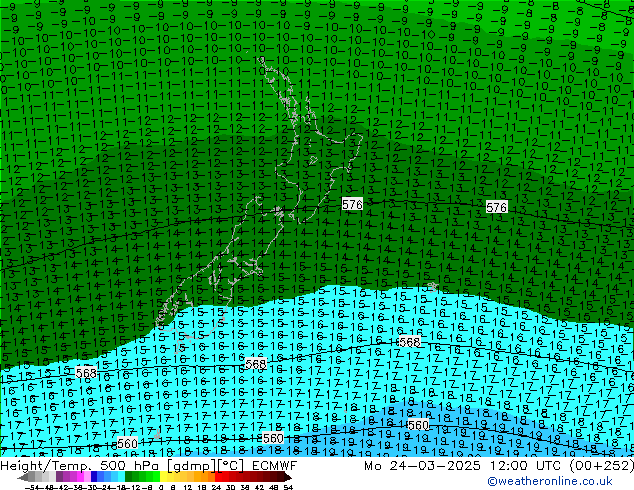Click the 'Height/Temp. 500 hPa' map title
Screen dimensions: 634x490
(x=81, y=466)
